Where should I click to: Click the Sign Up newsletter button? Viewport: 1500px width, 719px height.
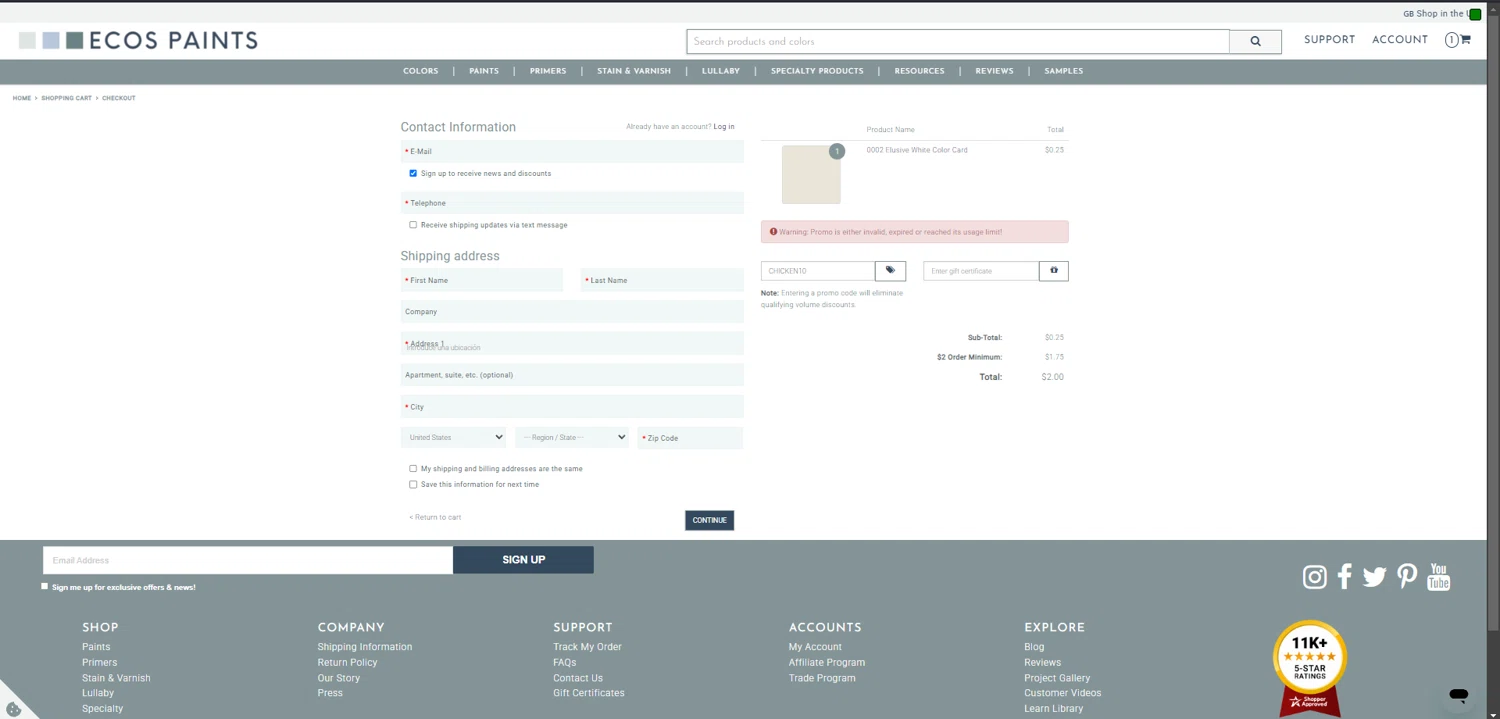click(x=523, y=560)
